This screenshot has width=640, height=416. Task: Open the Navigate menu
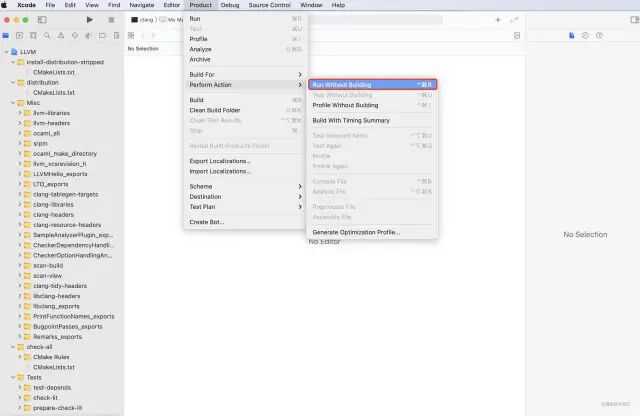[142, 5]
